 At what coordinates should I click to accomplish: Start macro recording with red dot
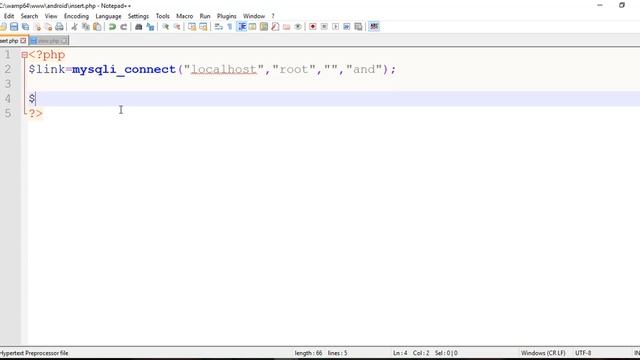click(313, 27)
